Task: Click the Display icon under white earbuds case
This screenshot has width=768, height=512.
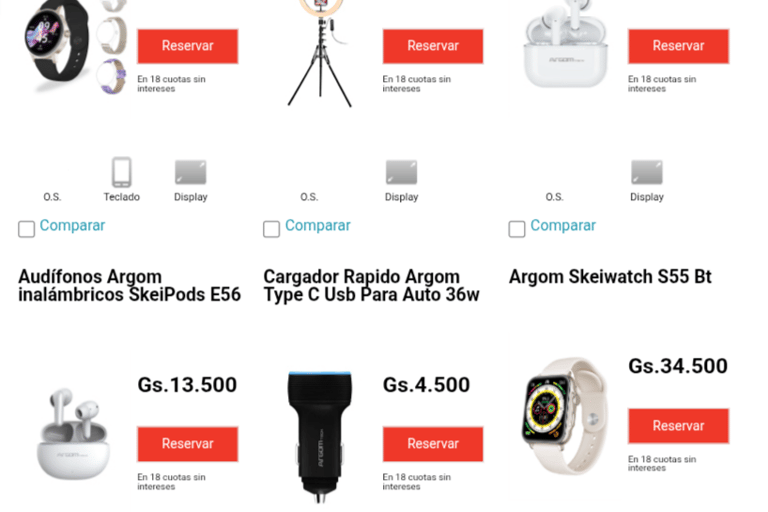Action: [647, 172]
